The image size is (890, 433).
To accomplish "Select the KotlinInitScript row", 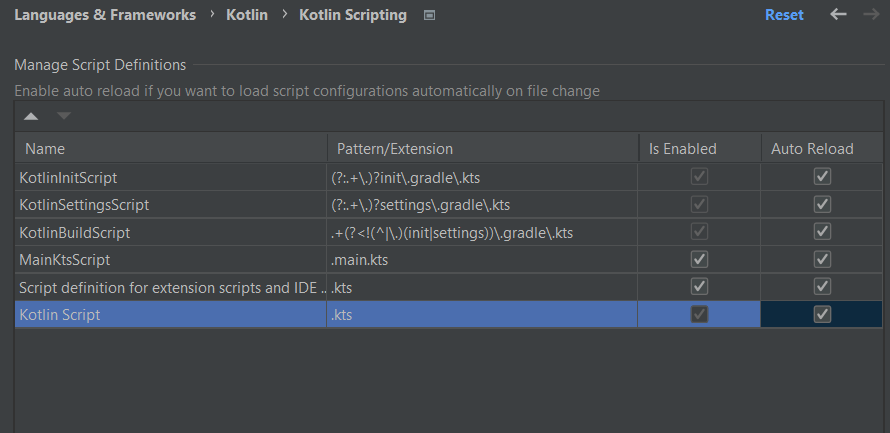I will pyautogui.click(x=68, y=177).
